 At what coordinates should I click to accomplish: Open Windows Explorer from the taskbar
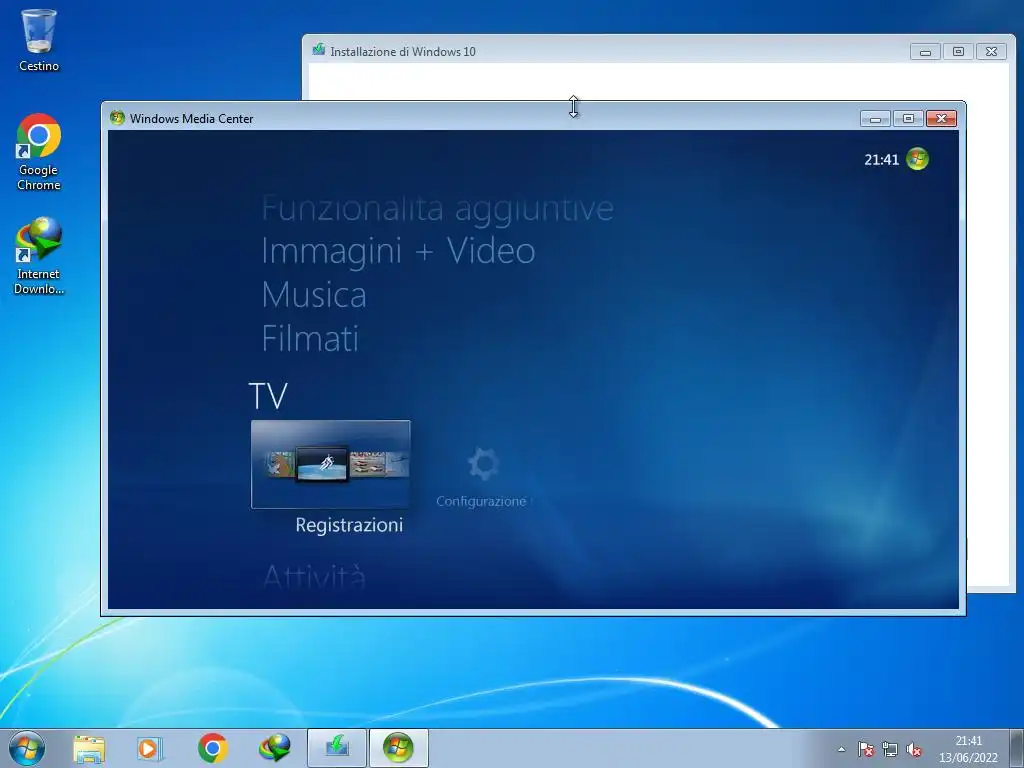pyautogui.click(x=89, y=748)
